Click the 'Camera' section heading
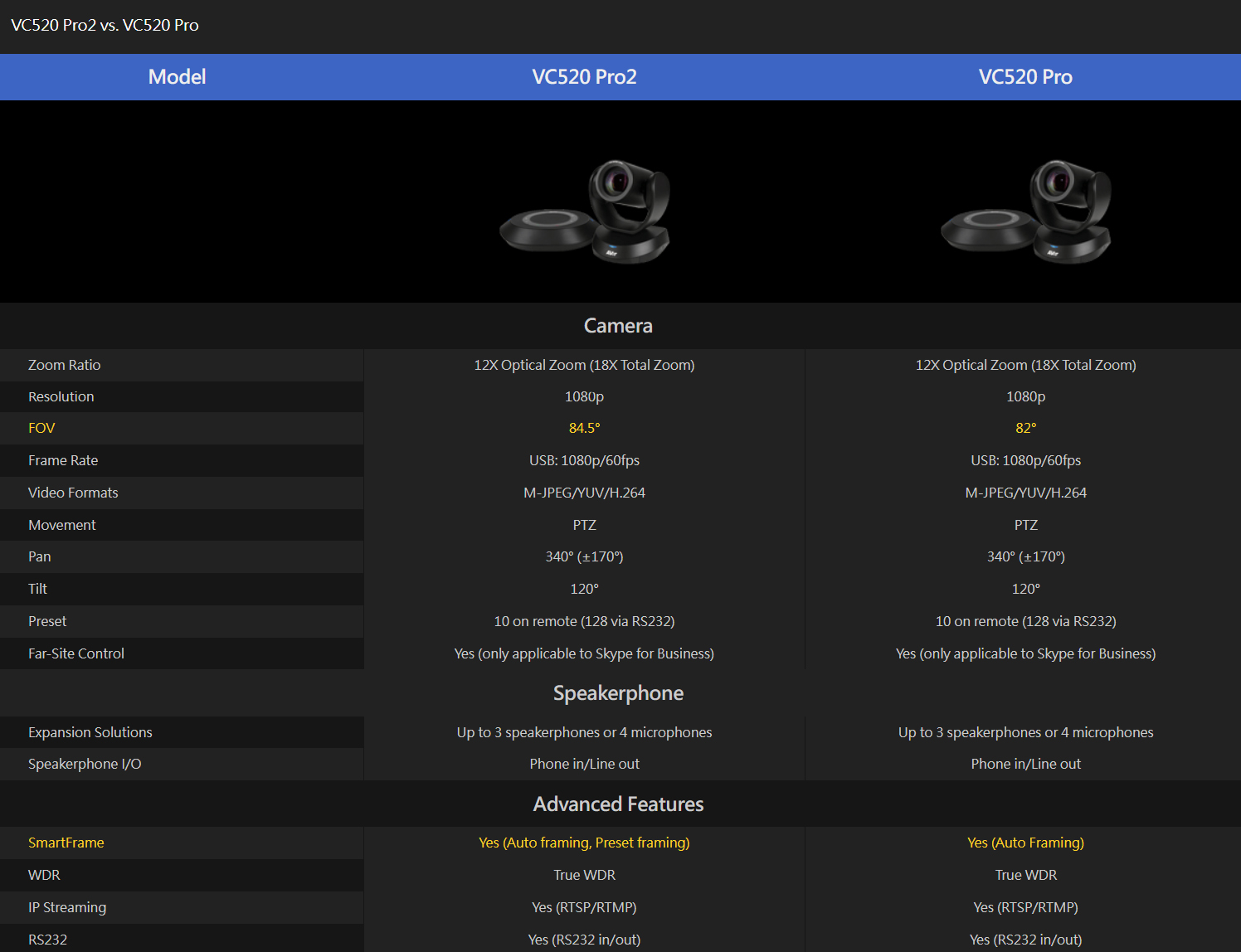1241x952 pixels. click(618, 326)
